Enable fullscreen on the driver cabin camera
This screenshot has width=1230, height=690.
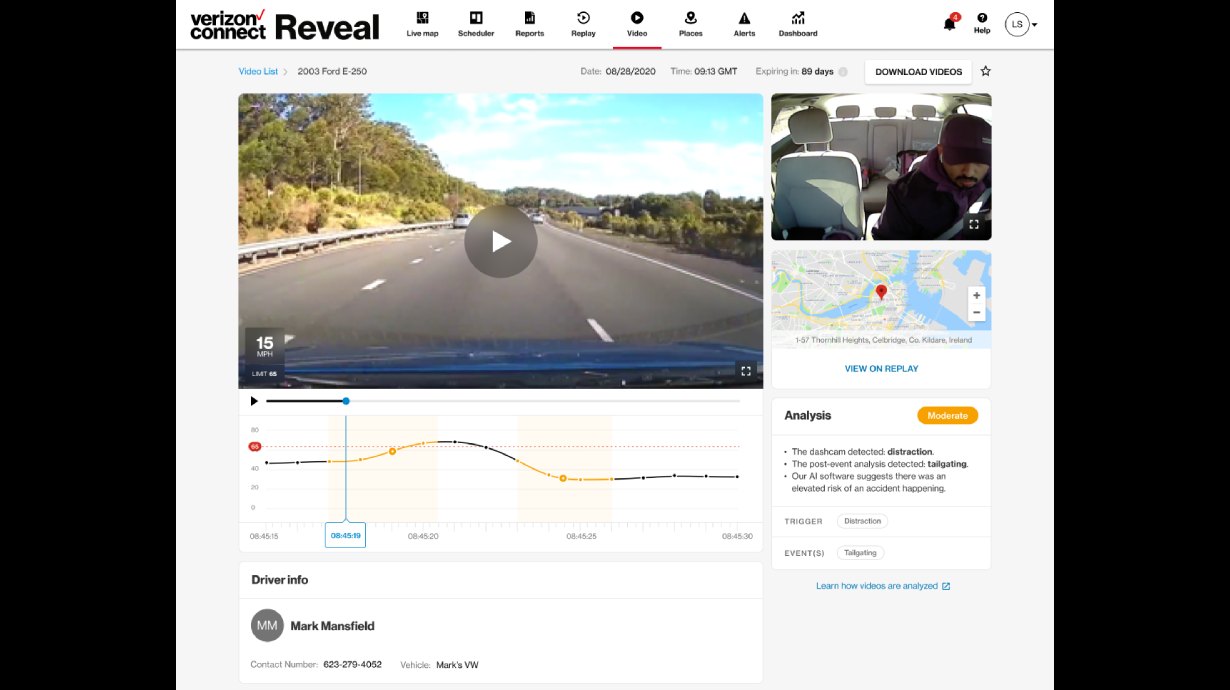click(x=973, y=224)
